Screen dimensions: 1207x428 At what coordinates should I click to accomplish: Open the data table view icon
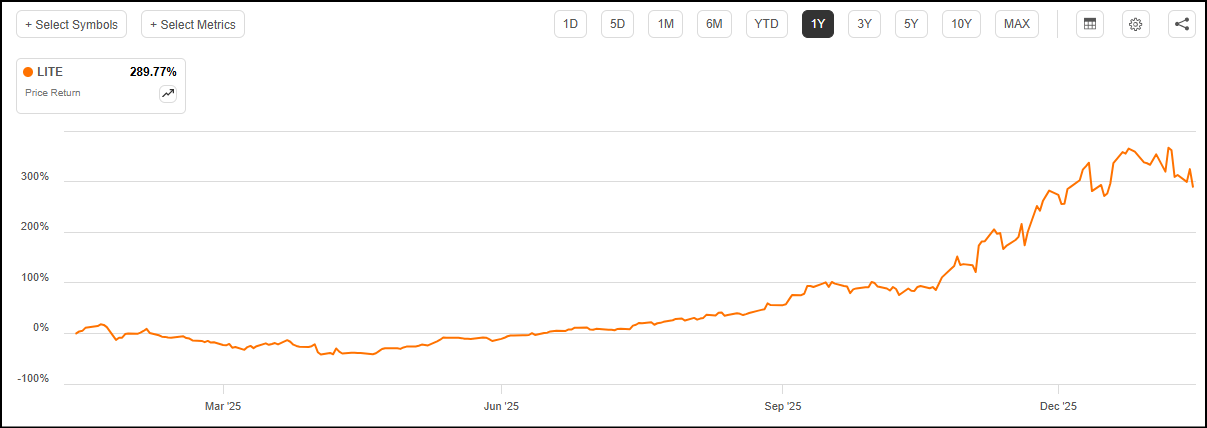pyautogui.click(x=1089, y=24)
